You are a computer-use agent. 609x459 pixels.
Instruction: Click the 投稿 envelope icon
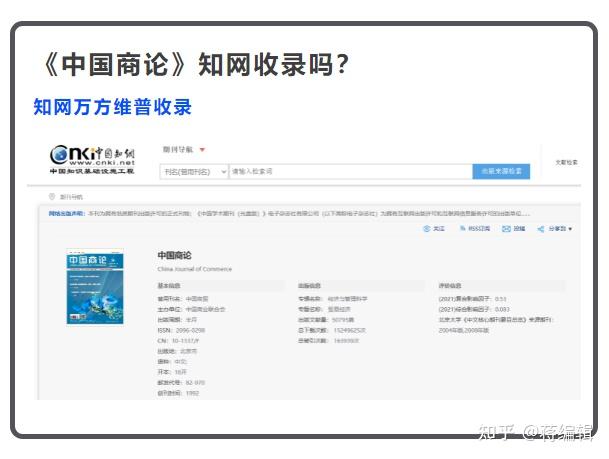tap(506, 229)
